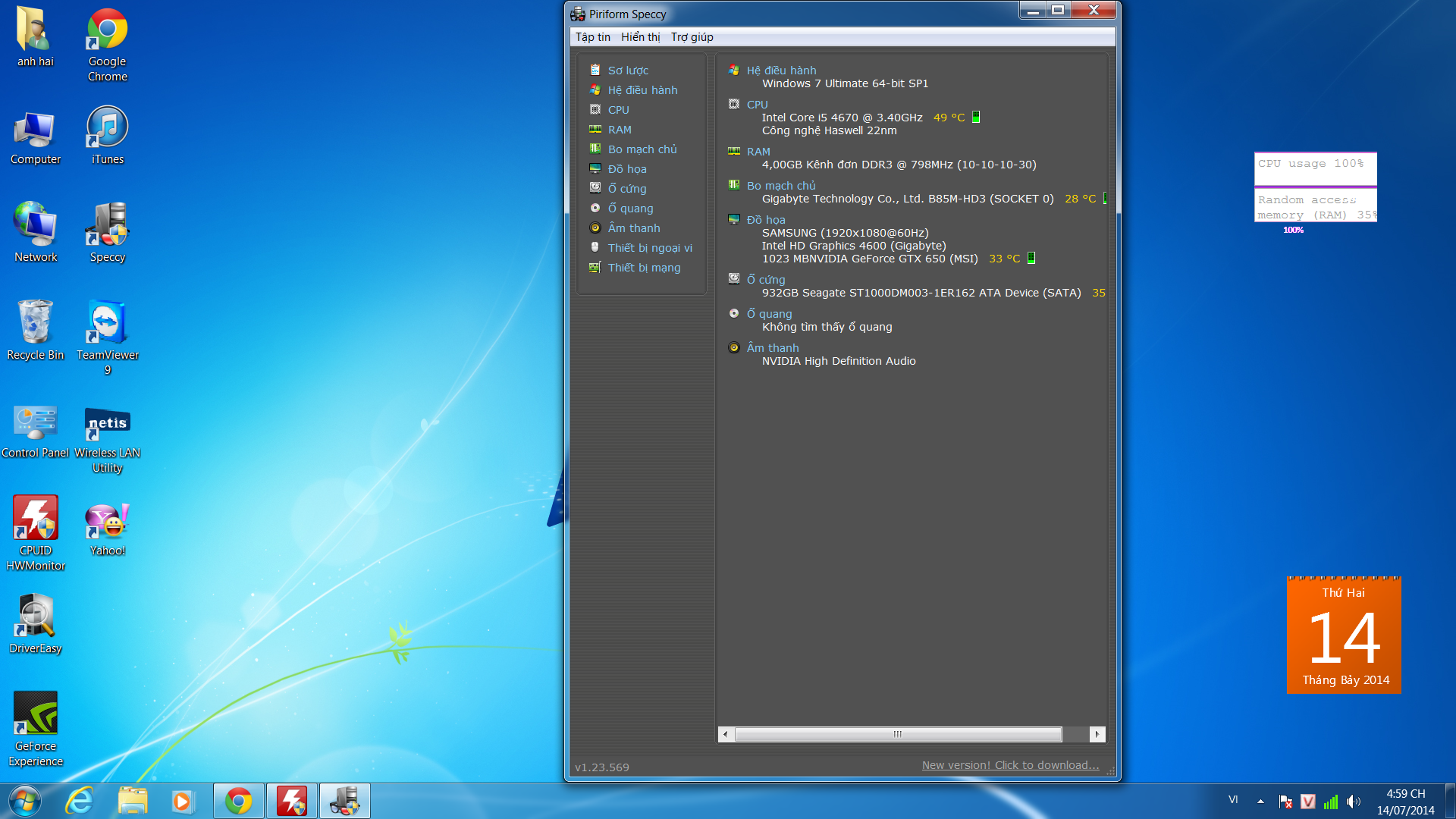
Task: Open Internet Explorer from the taskbar
Action: tap(79, 802)
